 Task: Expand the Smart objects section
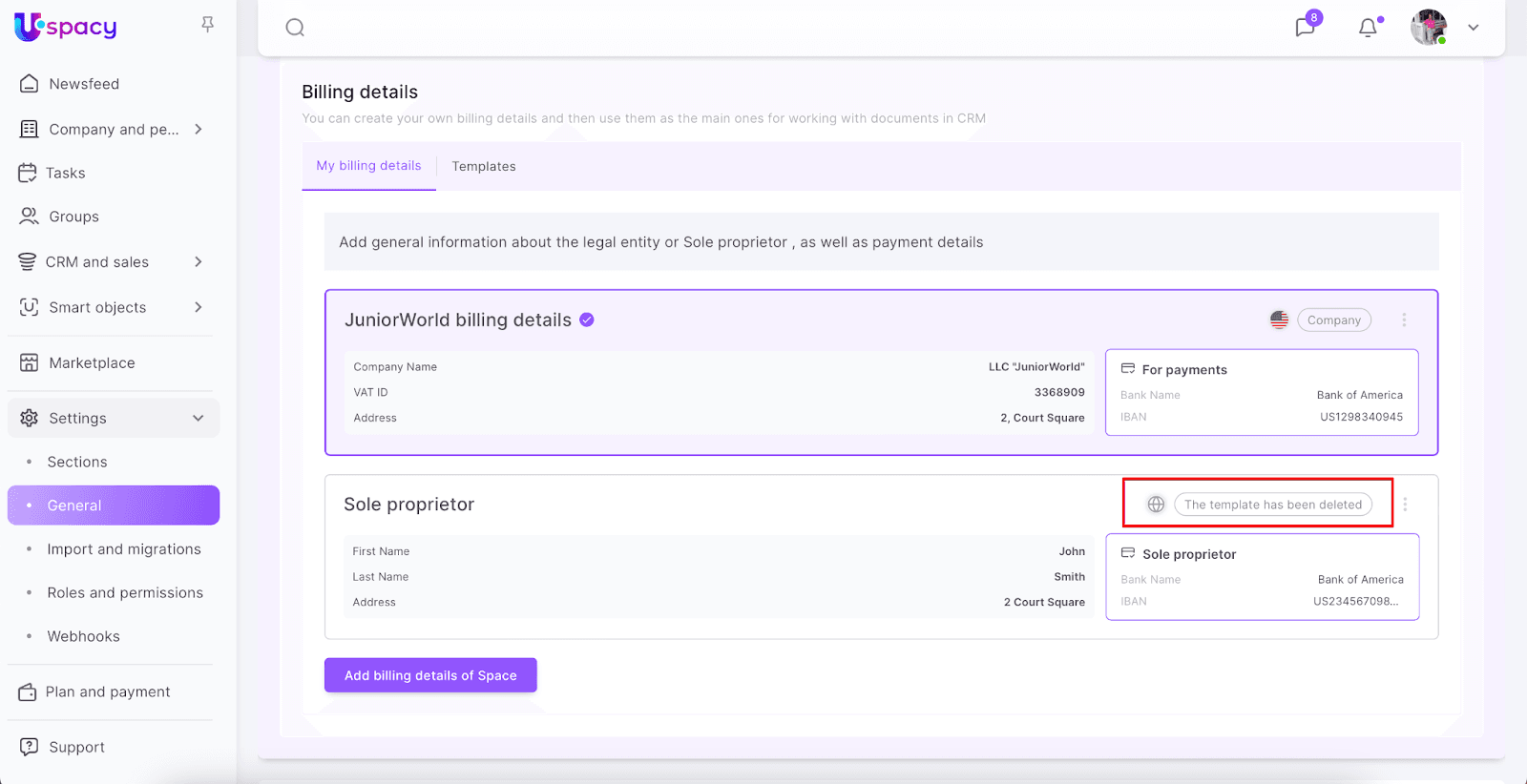tap(198, 307)
